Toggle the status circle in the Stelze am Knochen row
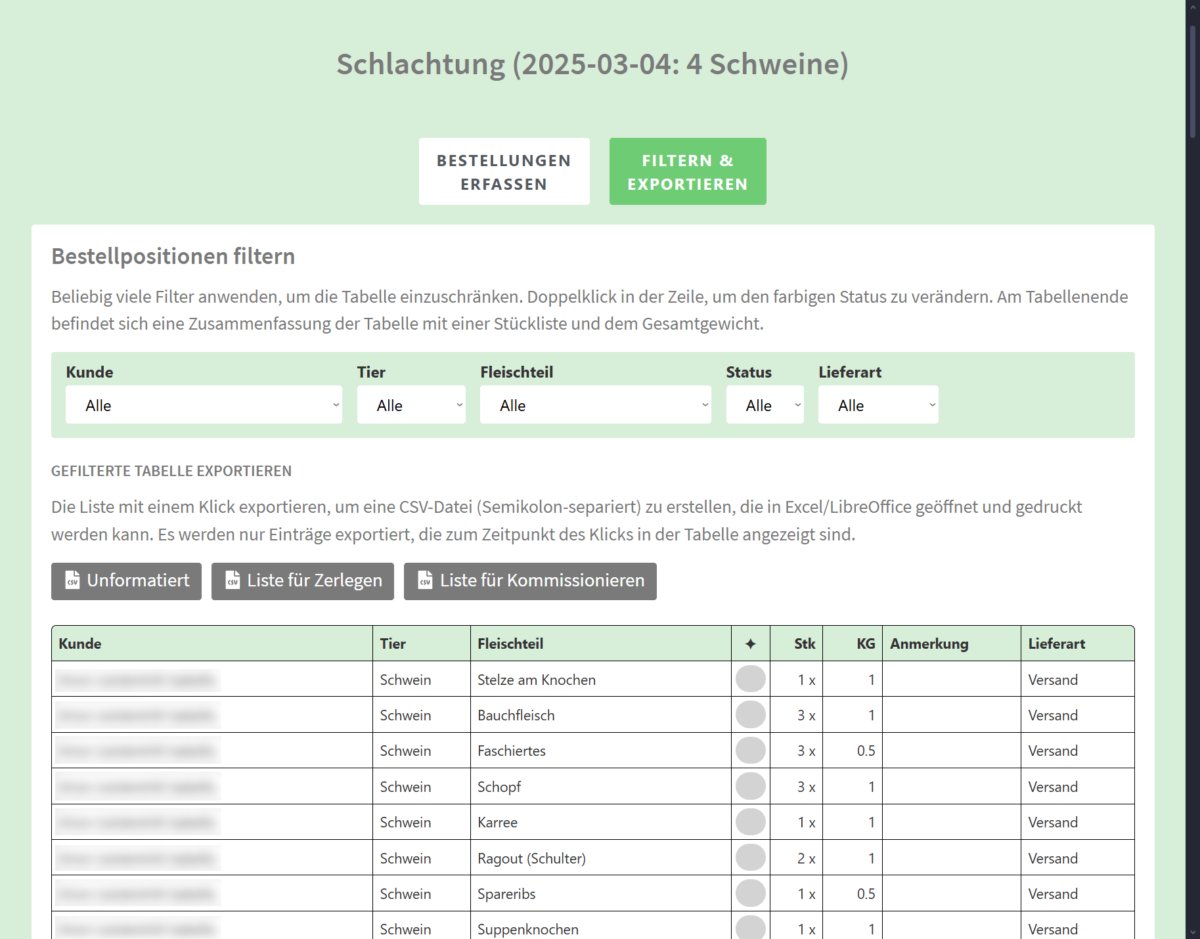The height and width of the screenshot is (939, 1200). coord(750,679)
